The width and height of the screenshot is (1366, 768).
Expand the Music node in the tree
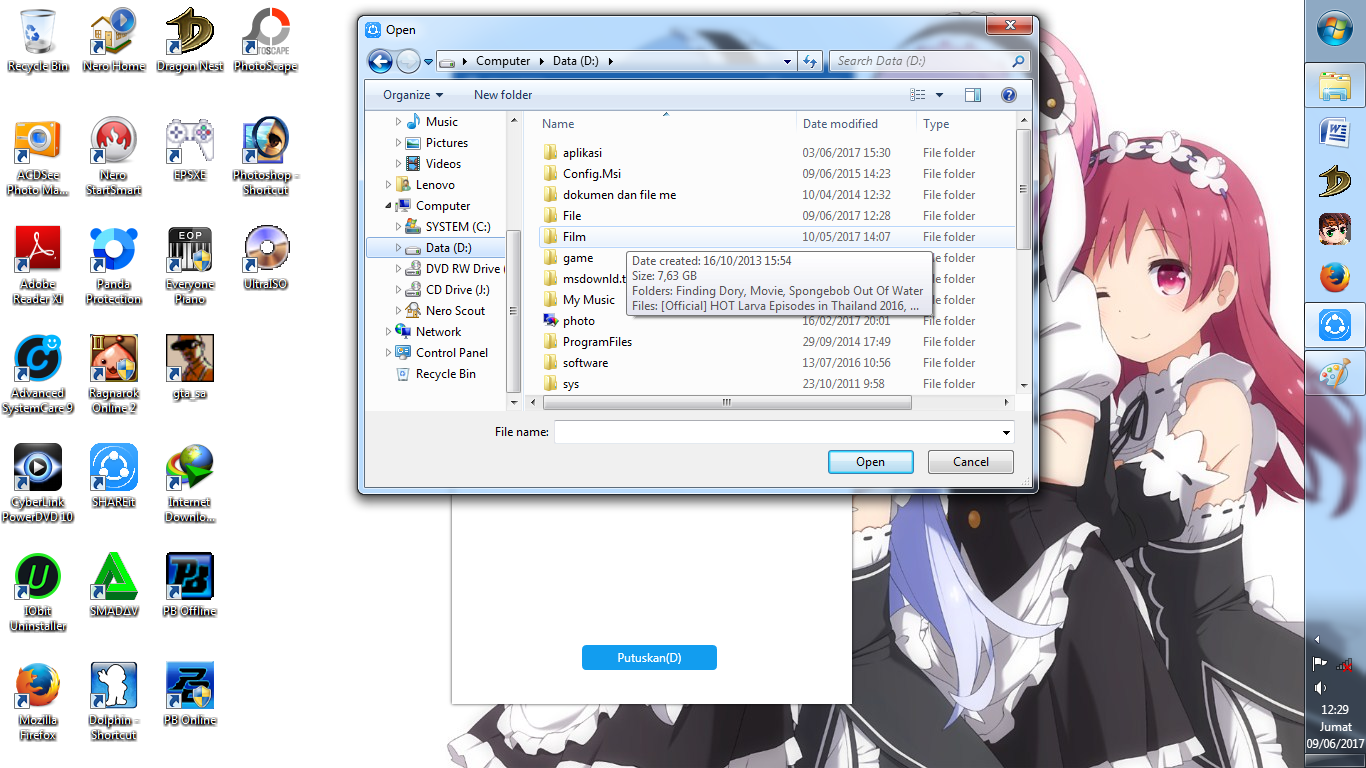(398, 122)
